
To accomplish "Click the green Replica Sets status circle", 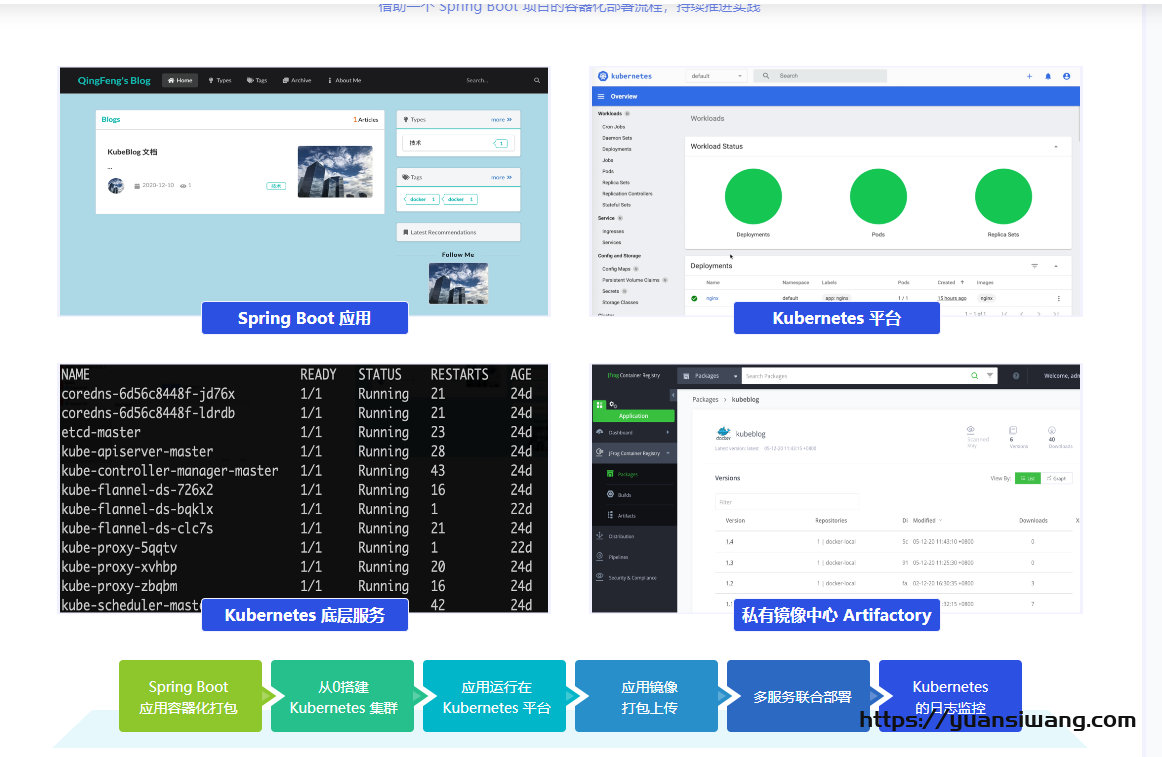I will coord(1003,196).
